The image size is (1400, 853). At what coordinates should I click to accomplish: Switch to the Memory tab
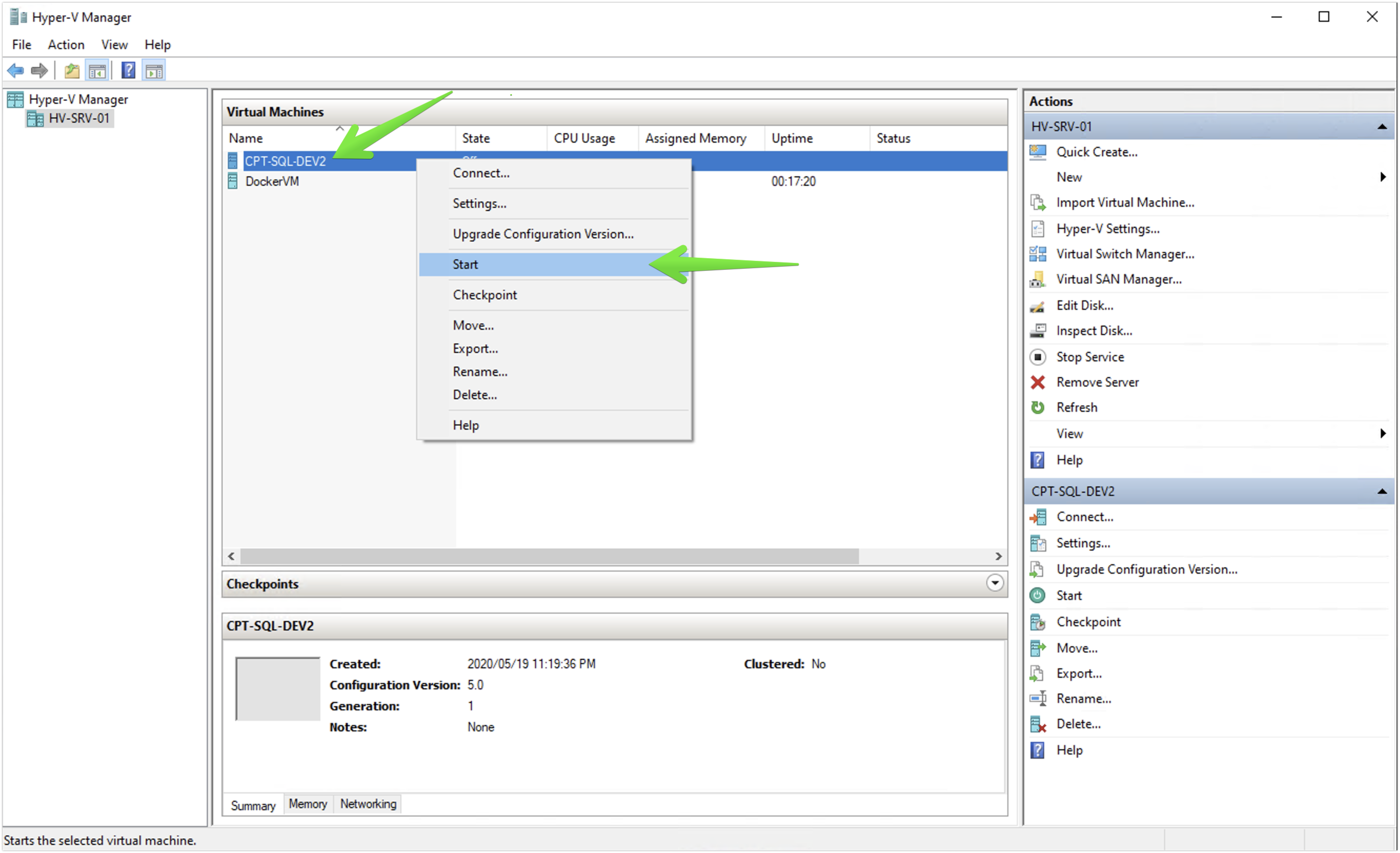coord(308,804)
